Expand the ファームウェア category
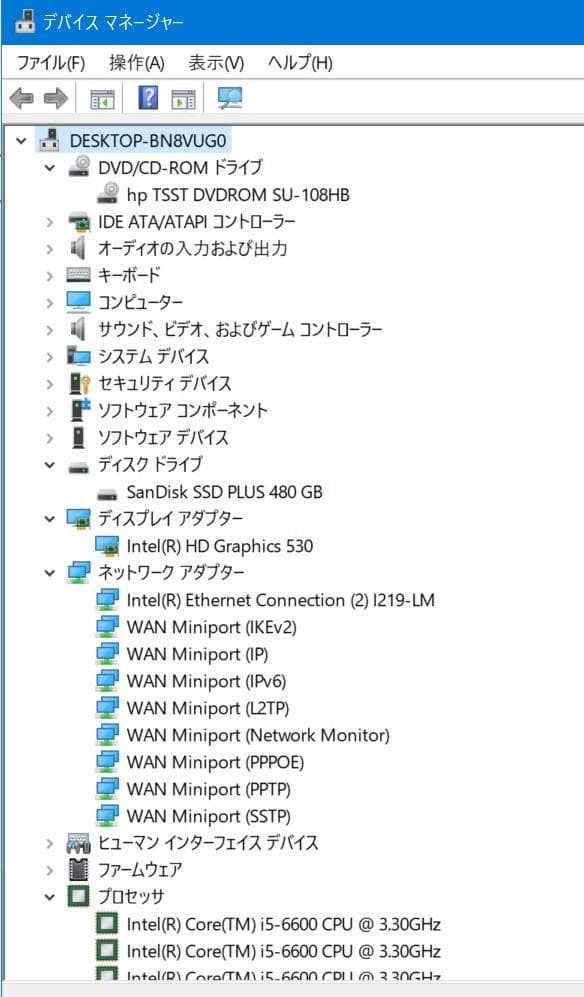584x997 pixels. click(50, 870)
